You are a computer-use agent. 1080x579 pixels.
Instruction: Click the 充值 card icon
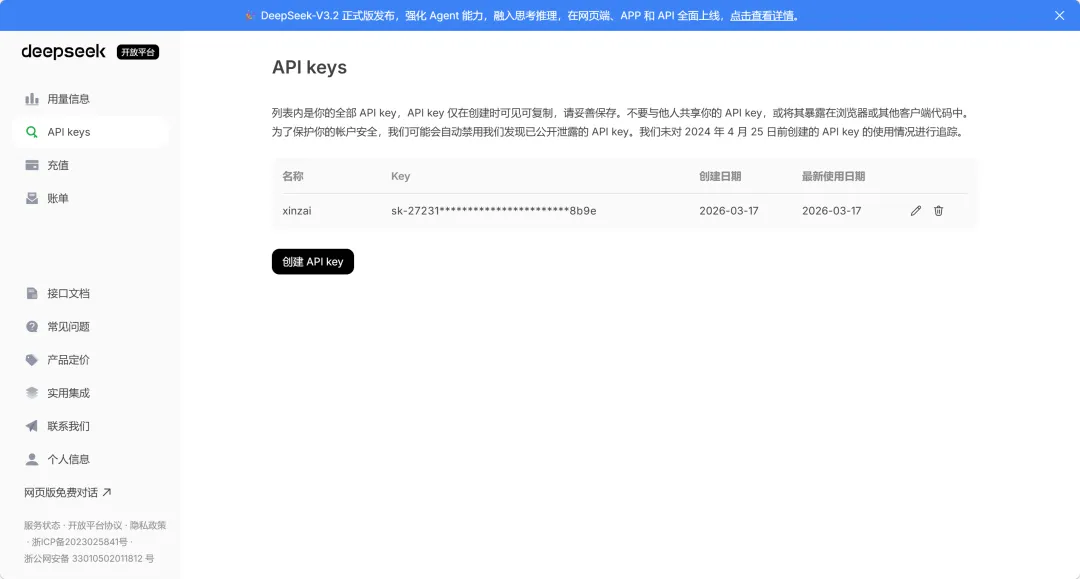(x=32, y=165)
